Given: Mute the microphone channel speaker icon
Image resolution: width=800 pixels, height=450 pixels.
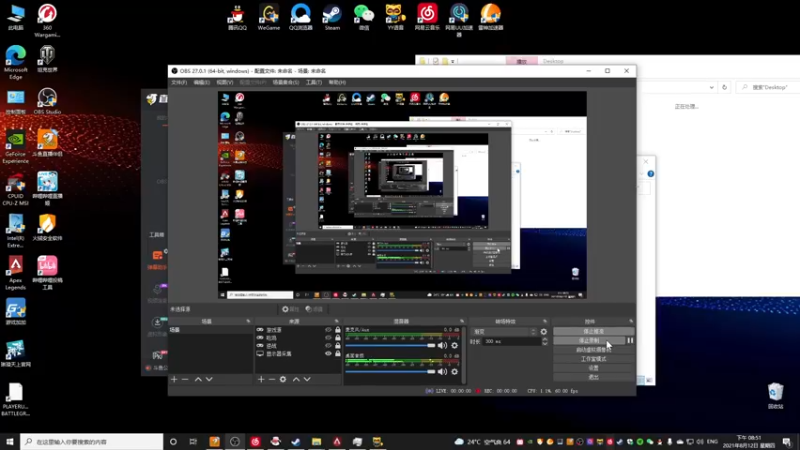Looking at the screenshot, I should (x=442, y=345).
